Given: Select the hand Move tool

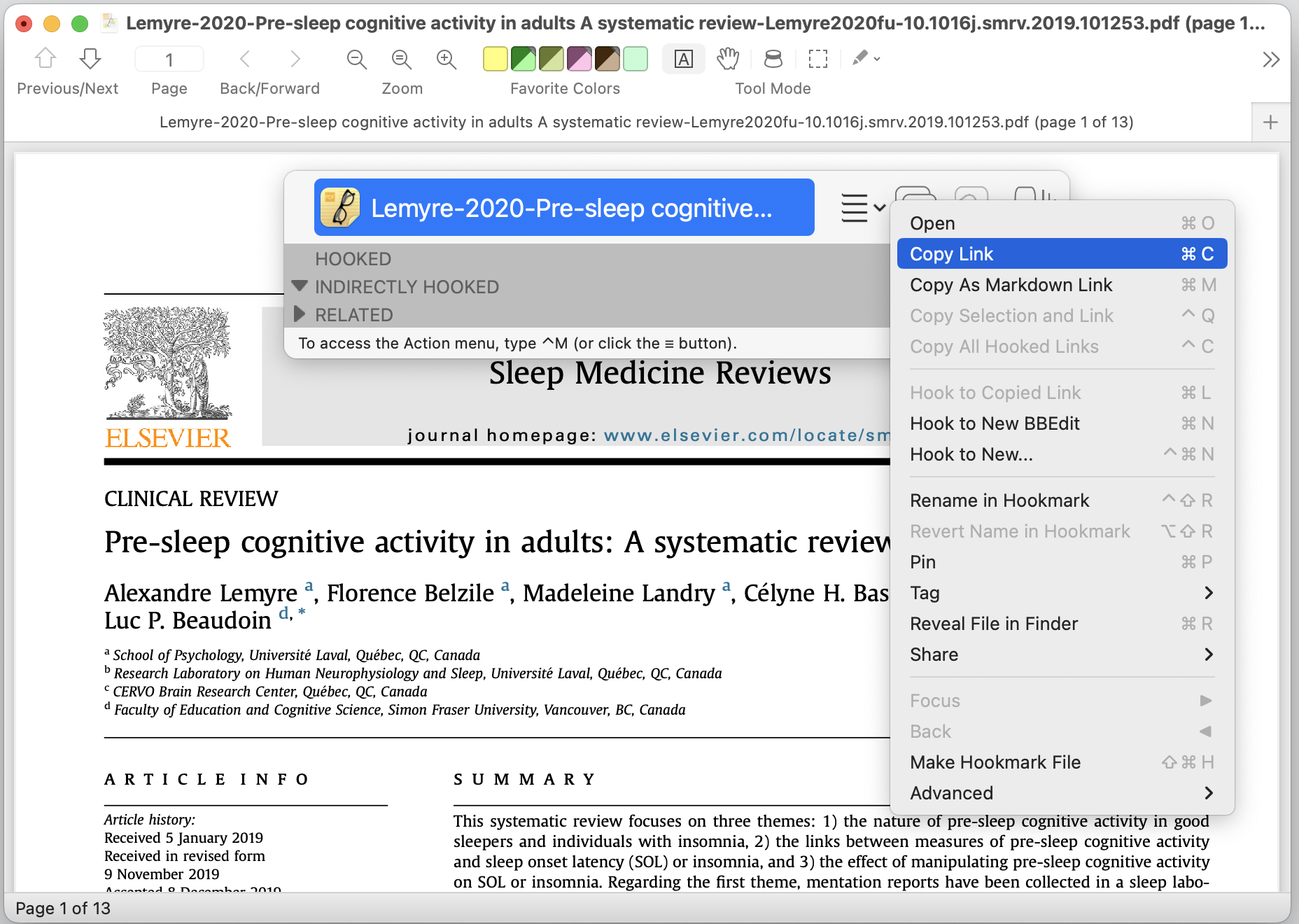Looking at the screenshot, I should (x=728, y=59).
